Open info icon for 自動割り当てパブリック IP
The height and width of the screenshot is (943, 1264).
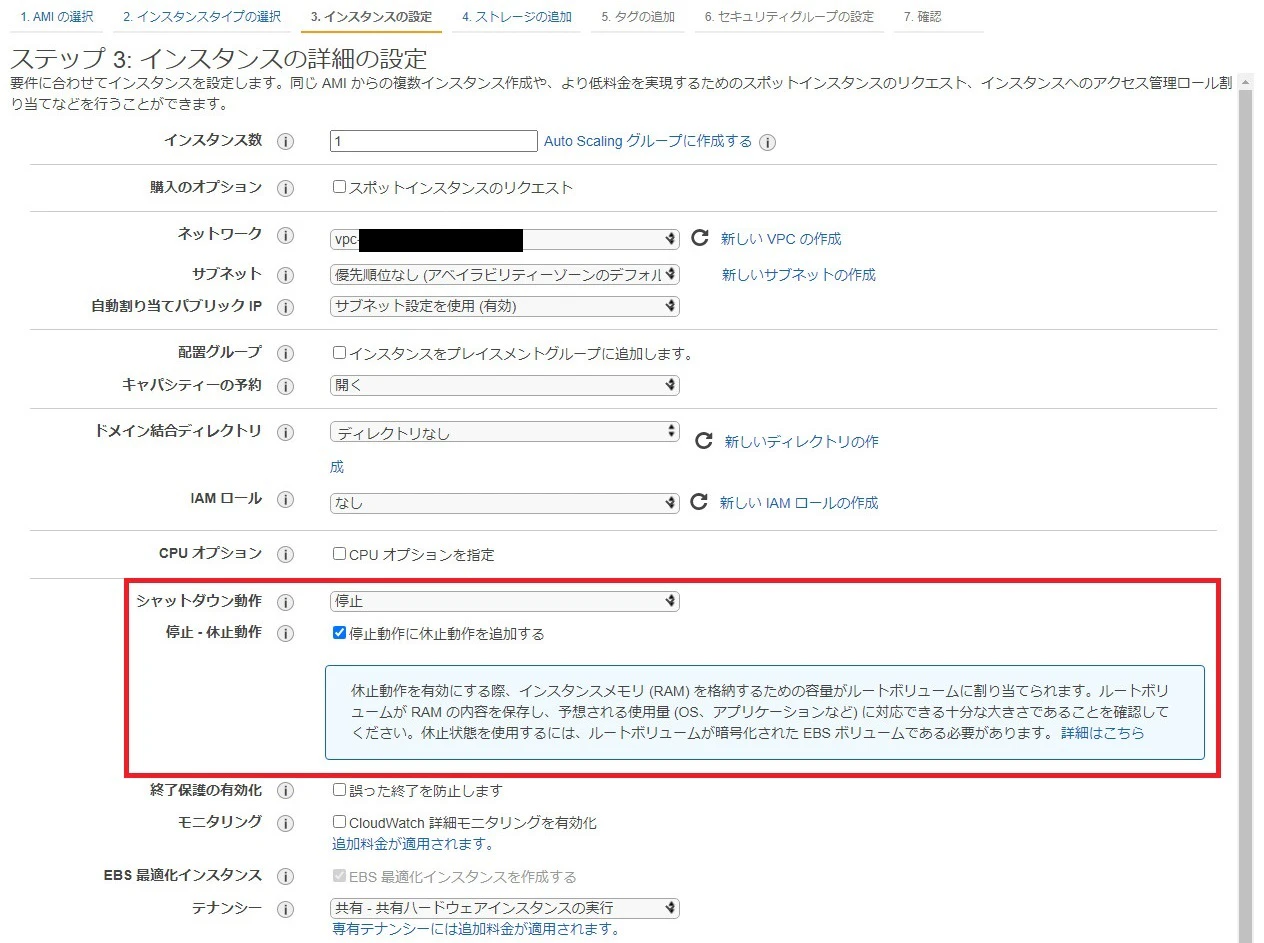[x=285, y=307]
